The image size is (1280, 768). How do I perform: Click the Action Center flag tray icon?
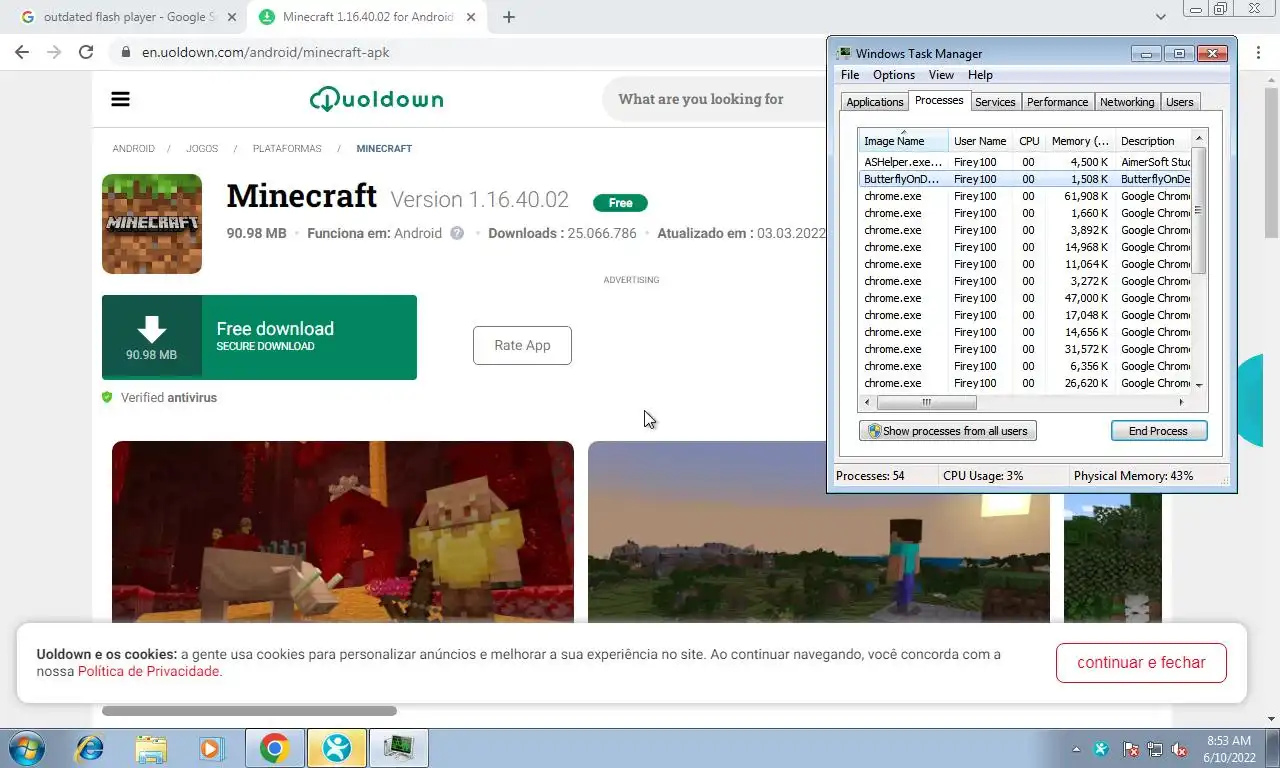coord(1131,749)
